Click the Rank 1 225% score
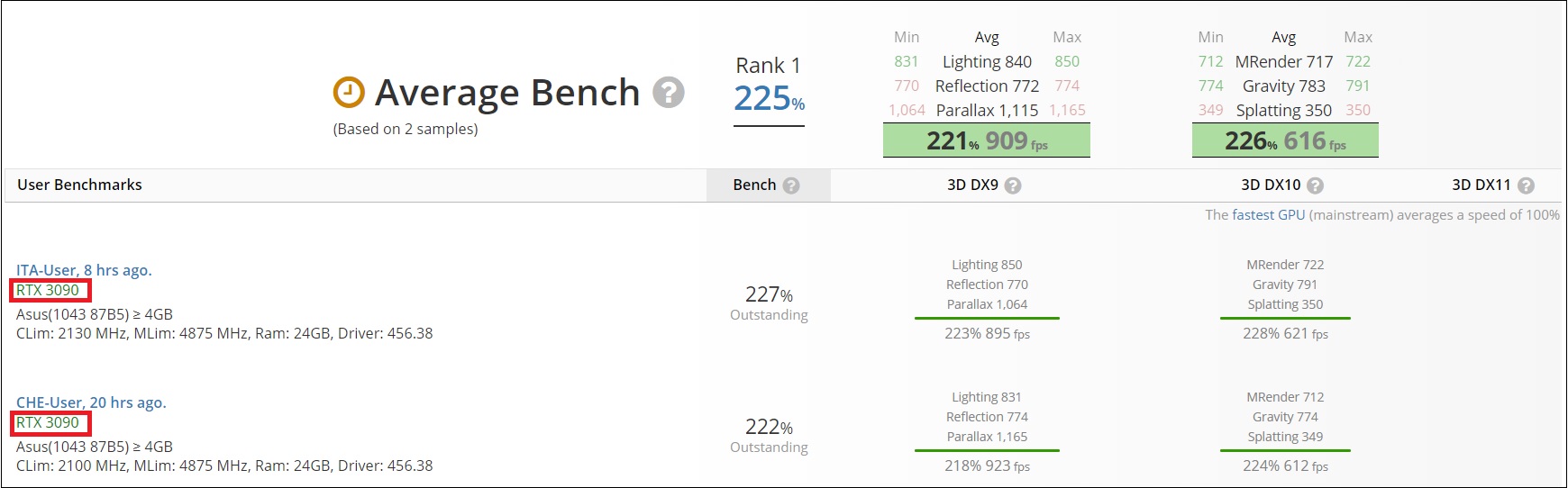 tap(769, 98)
